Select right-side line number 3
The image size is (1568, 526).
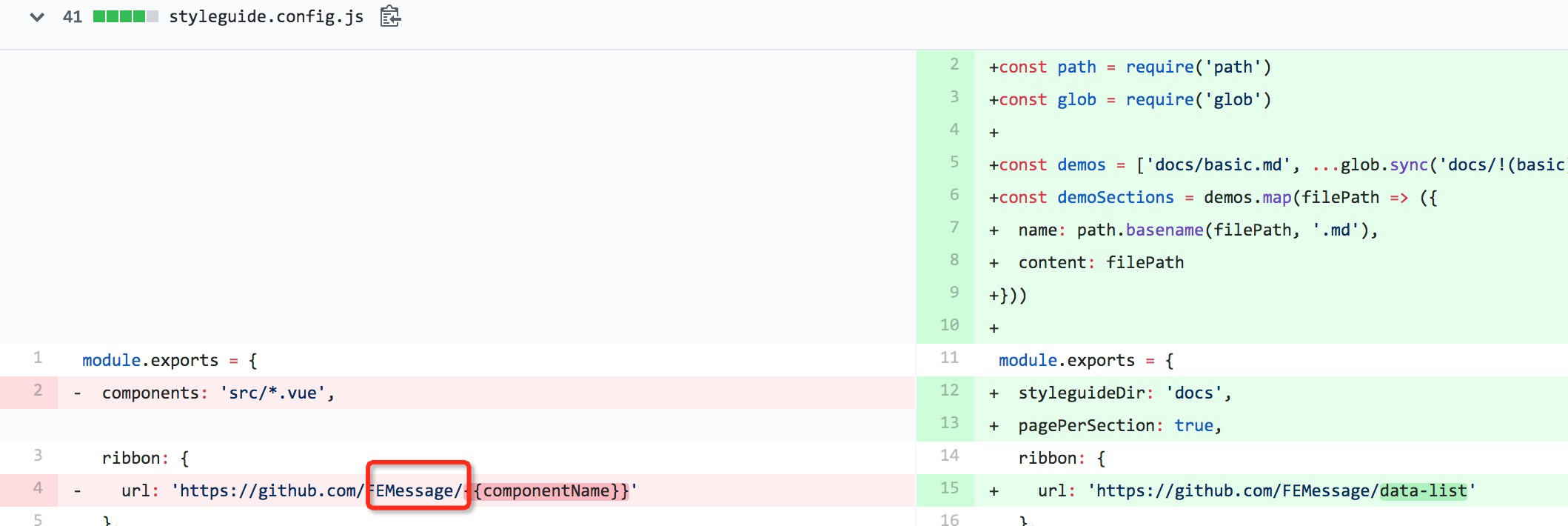[954, 97]
